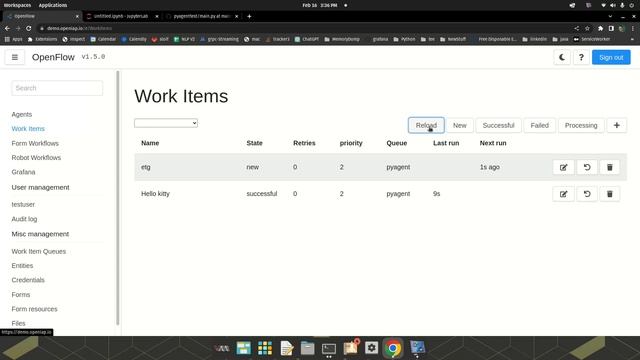This screenshot has height=360, width=640.
Task: Filter work items by New state
Action: 460,125
